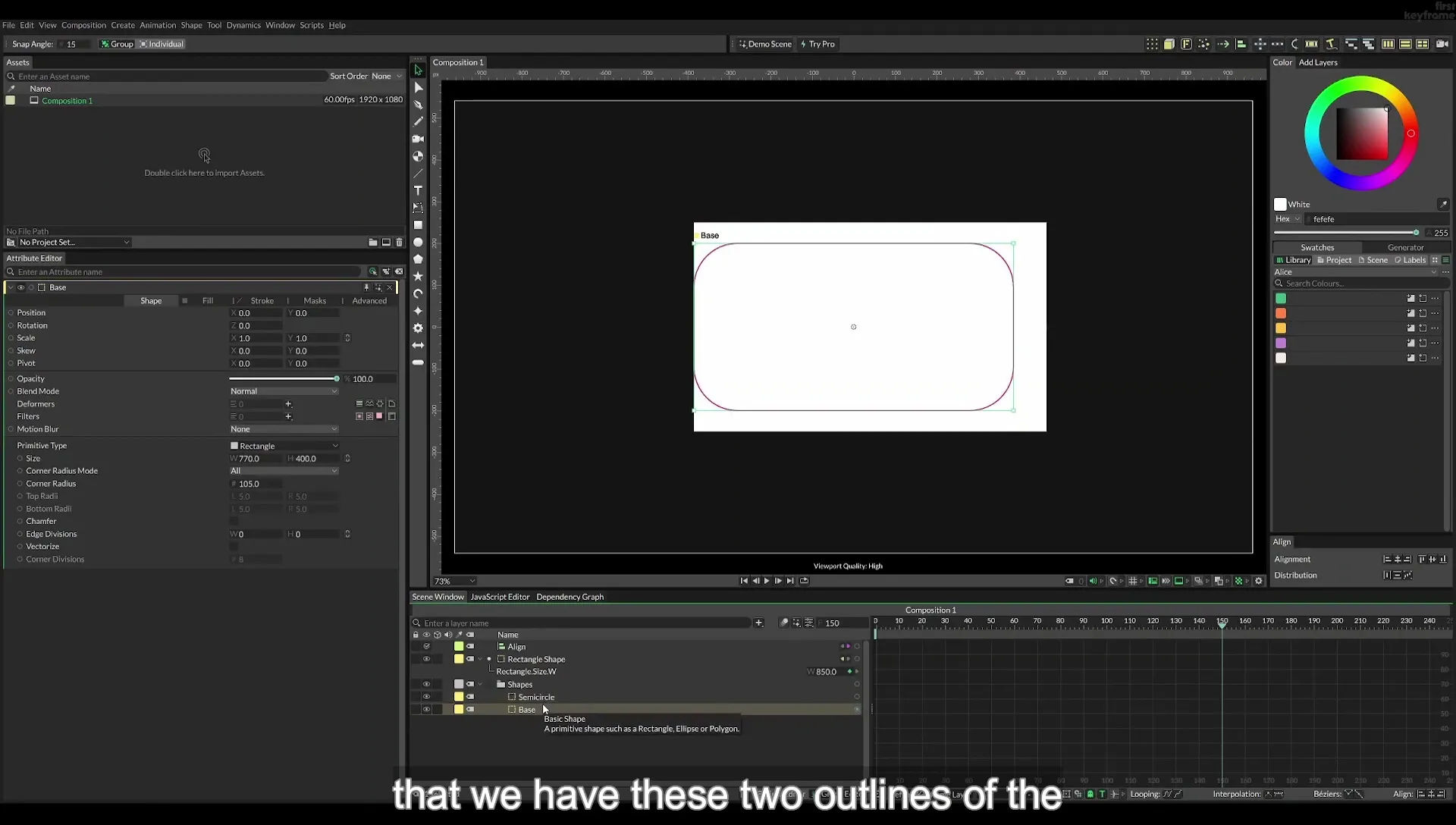Select the Rectangle shape tool
Image resolution: width=1456 pixels, height=825 pixels.
coord(418,225)
